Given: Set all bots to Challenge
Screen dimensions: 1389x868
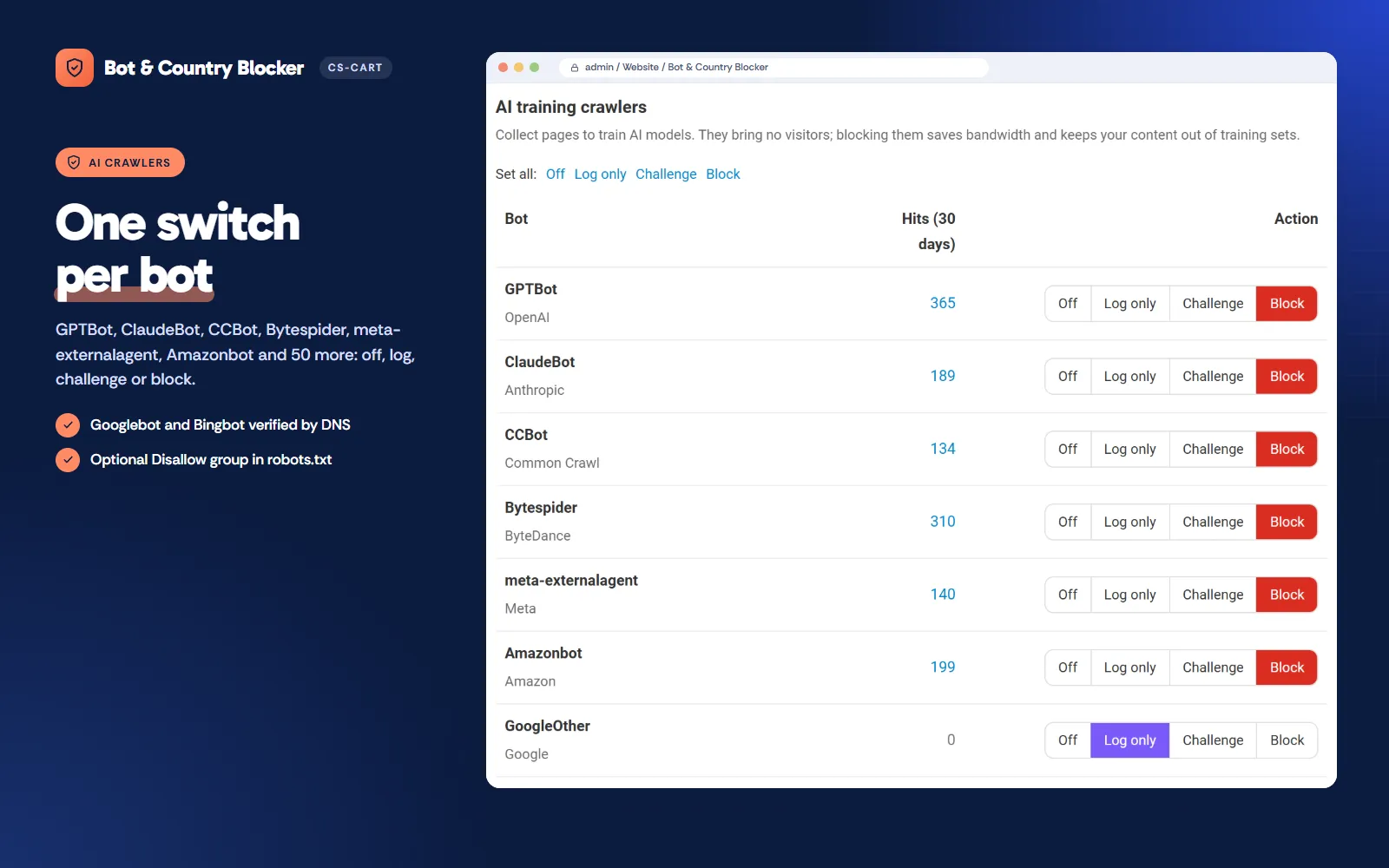Looking at the screenshot, I should [666, 174].
